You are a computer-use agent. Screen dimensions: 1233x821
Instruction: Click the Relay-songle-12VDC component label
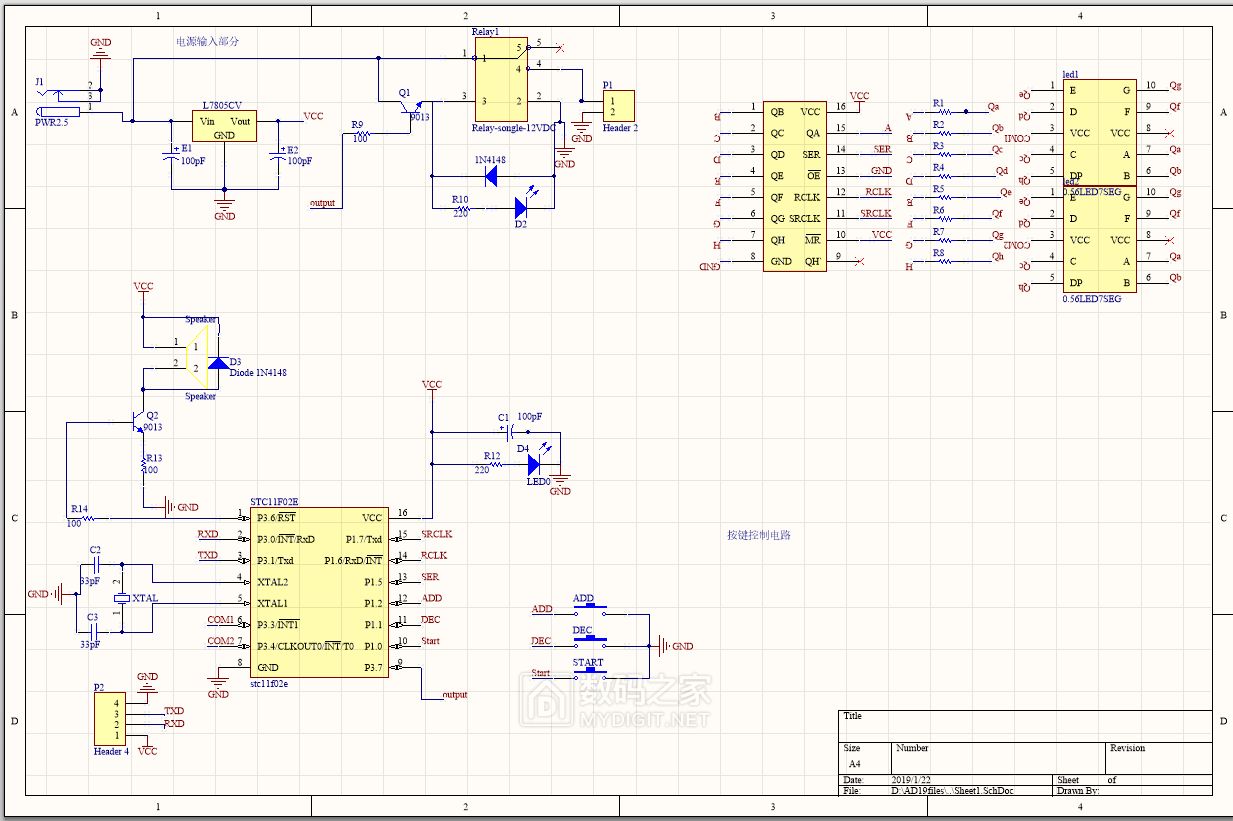(x=513, y=129)
